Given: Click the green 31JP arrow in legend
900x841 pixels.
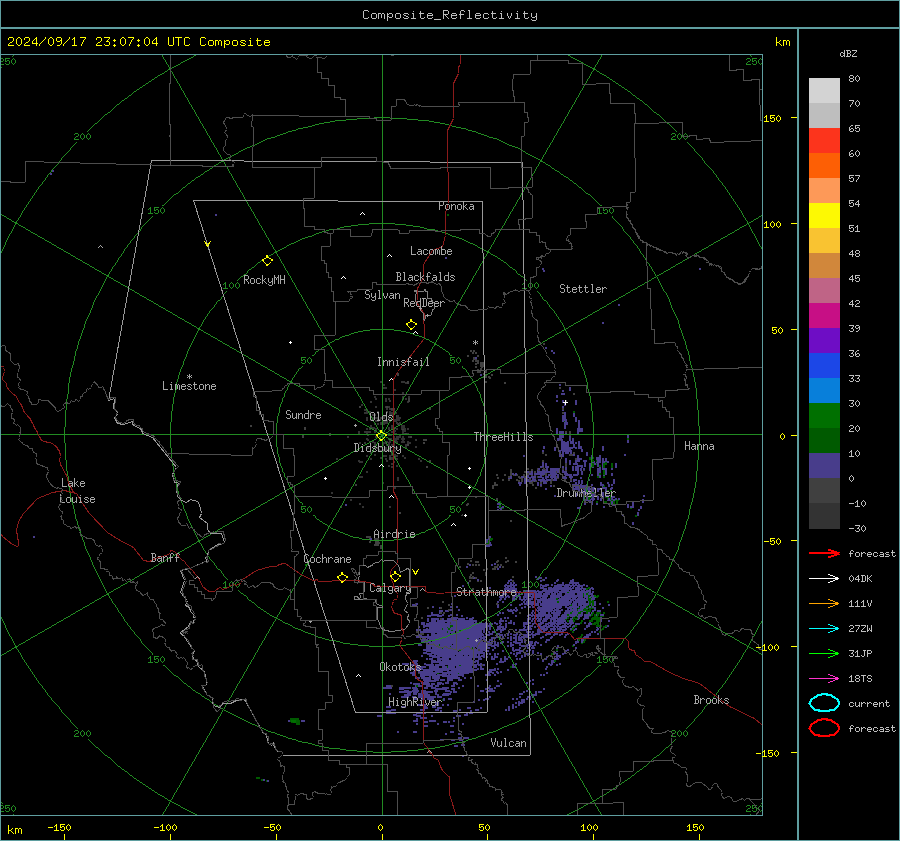Looking at the screenshot, I should pos(824,653).
